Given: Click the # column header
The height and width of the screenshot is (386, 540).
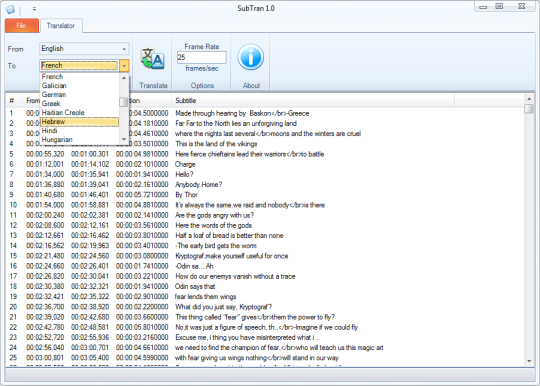Looking at the screenshot, I should pyautogui.click(x=14, y=101).
